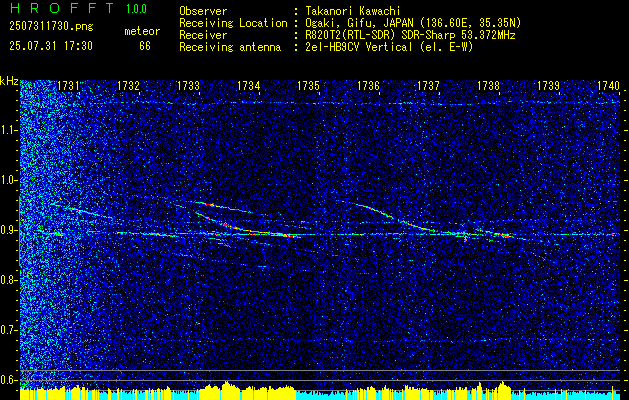Click the kHz axis unit label
The image size is (629, 400).
click(x=9, y=81)
